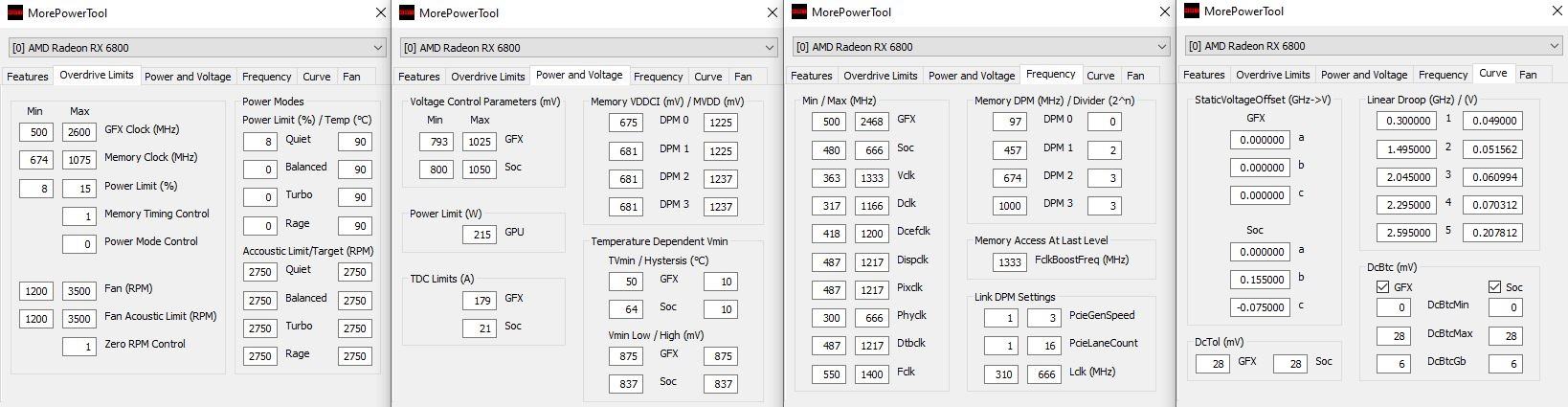1568x407 pixels.
Task: Open GPU dropdown in Curve window
Action: click(1375, 46)
